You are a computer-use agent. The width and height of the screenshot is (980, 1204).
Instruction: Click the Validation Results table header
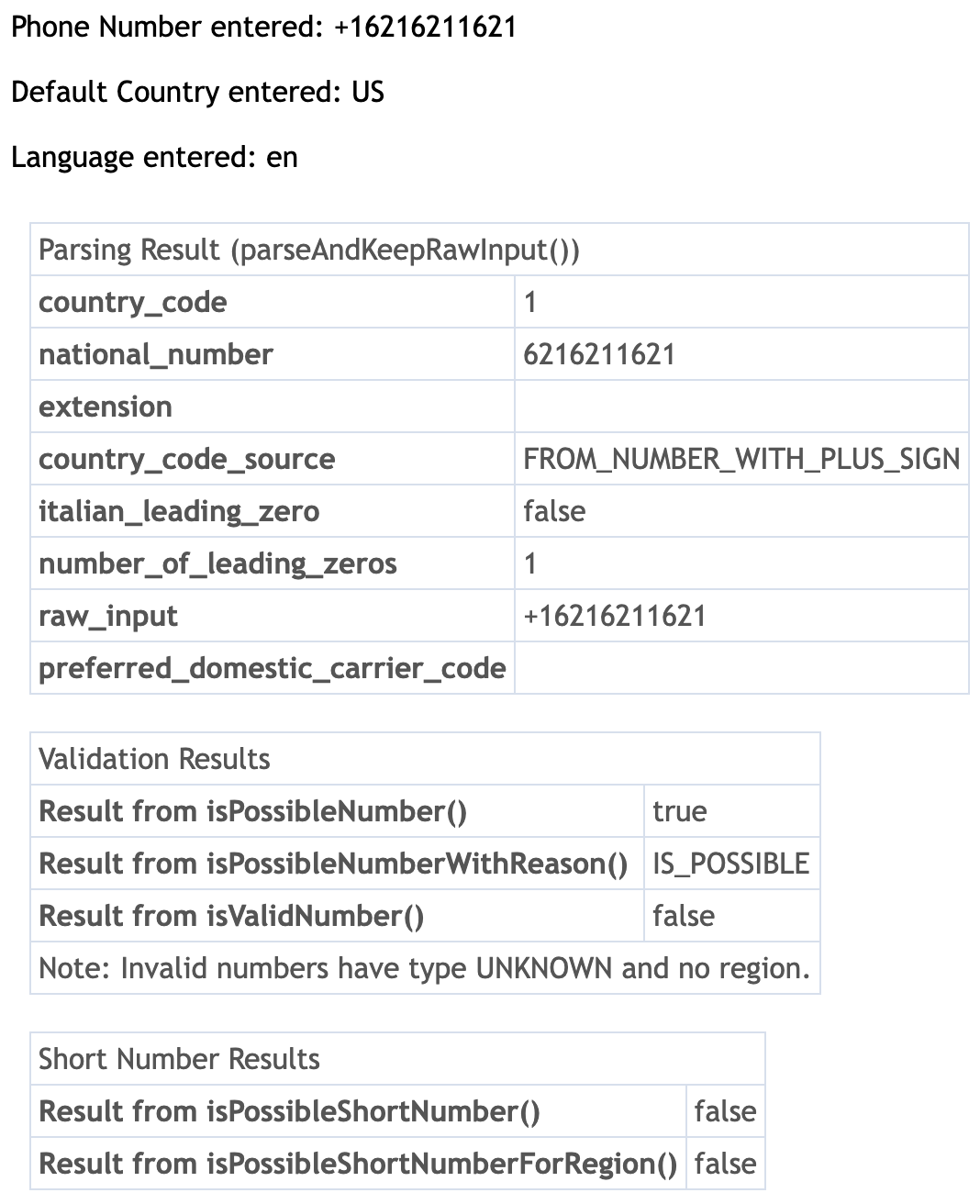click(x=154, y=759)
